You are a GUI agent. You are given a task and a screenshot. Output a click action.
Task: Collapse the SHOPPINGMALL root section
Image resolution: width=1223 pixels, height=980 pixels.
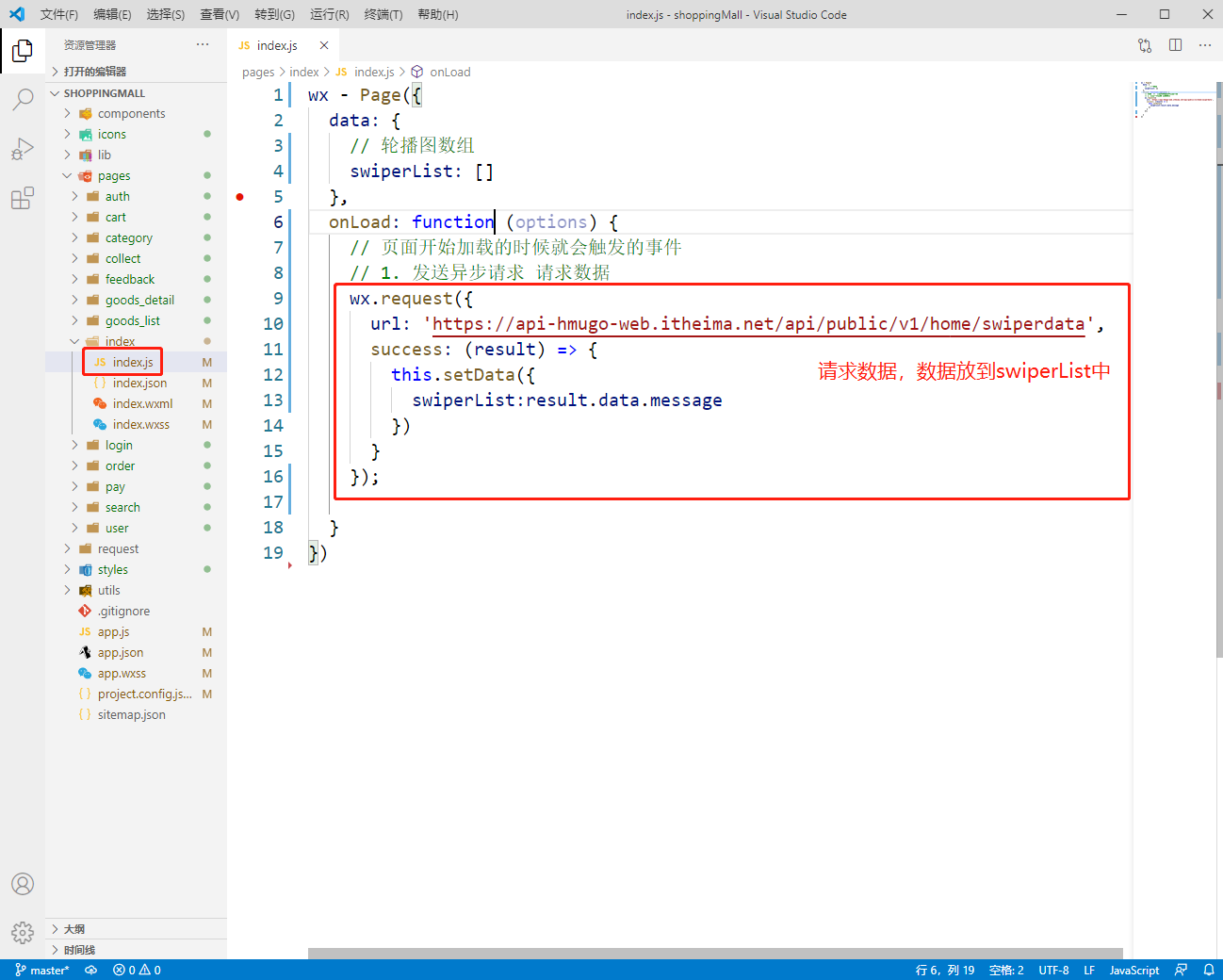(x=136, y=92)
